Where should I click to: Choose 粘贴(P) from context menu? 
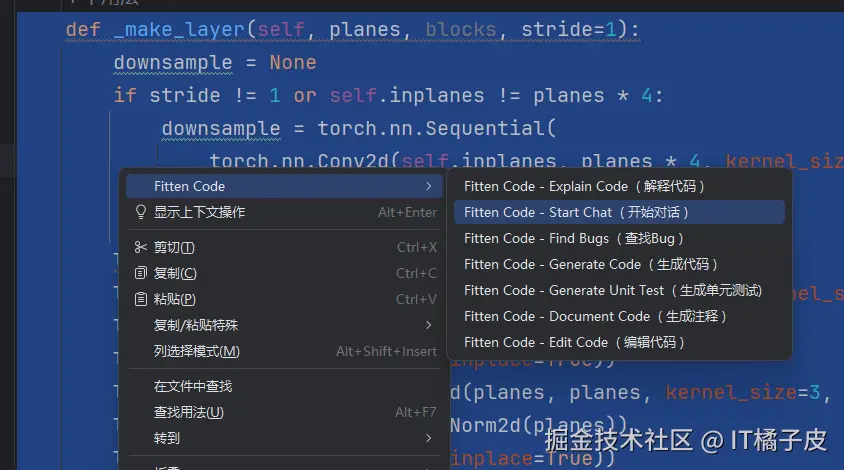[x=284, y=299]
